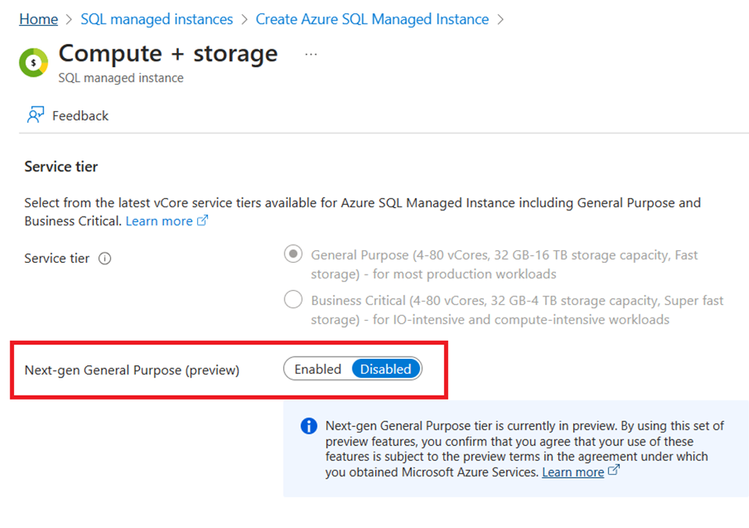The height and width of the screenshot is (528, 749).
Task: Click the chevron after Create Azure SQL Managed Instance
Action: point(500,19)
